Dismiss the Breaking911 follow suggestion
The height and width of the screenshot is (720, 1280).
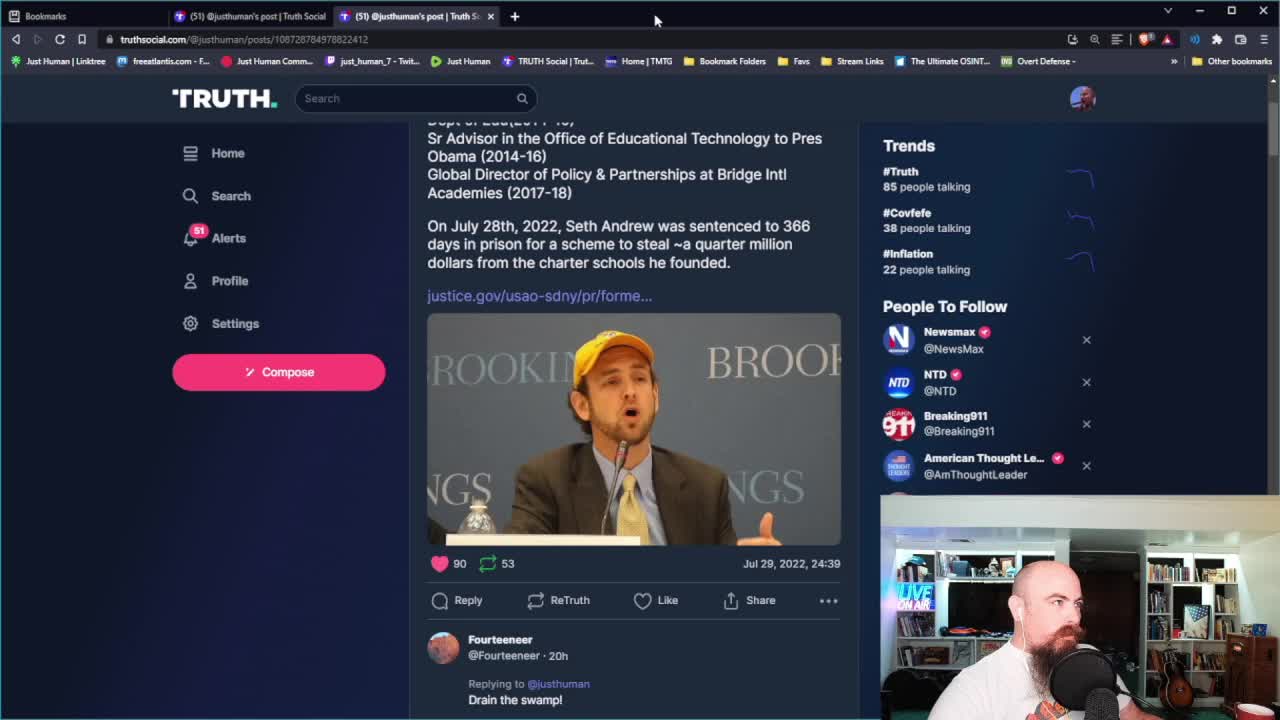pyautogui.click(x=1086, y=424)
